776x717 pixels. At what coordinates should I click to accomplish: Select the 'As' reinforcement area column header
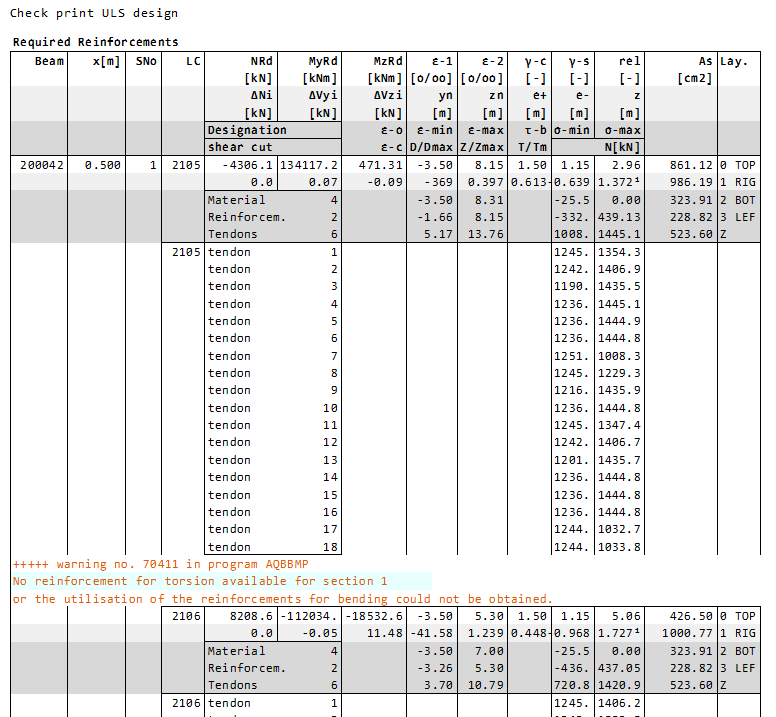[705, 61]
